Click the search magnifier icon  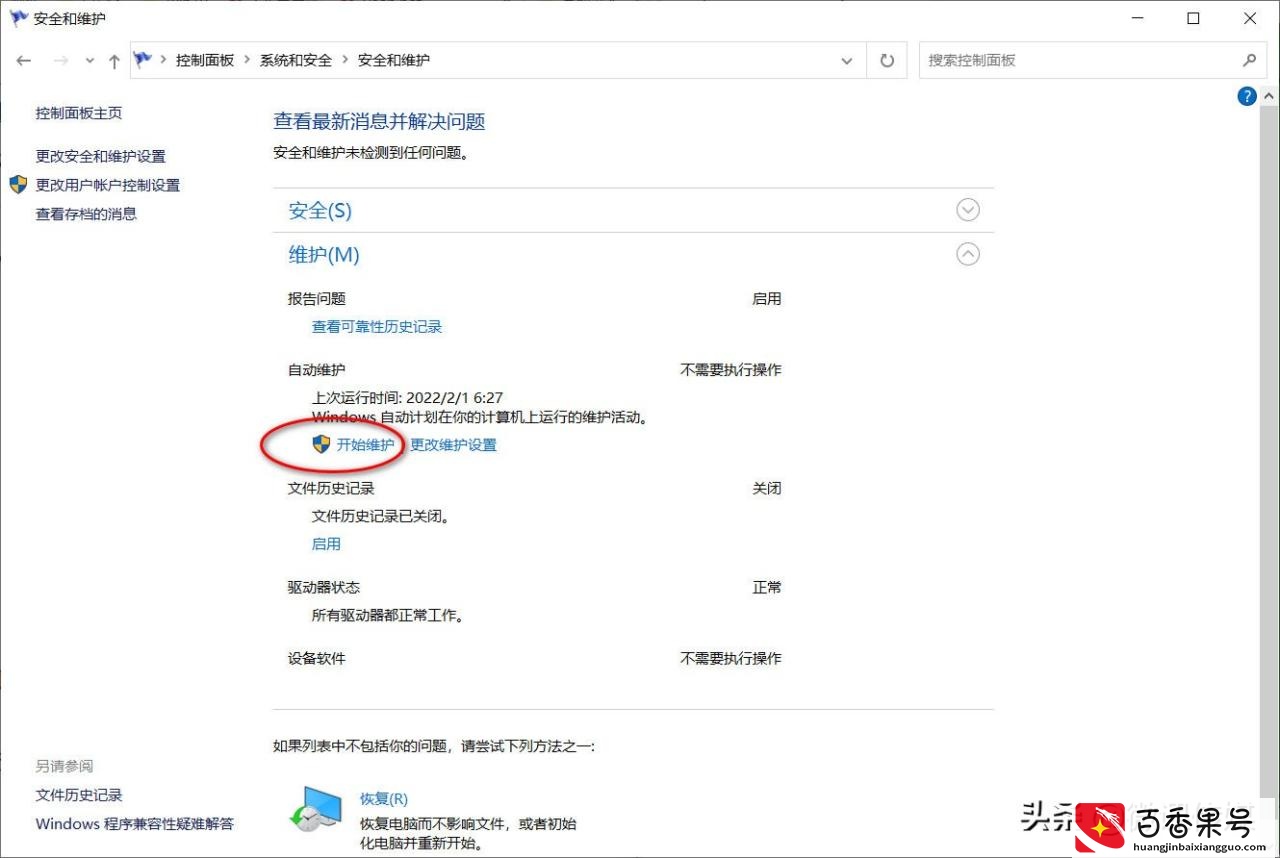click(x=1249, y=60)
